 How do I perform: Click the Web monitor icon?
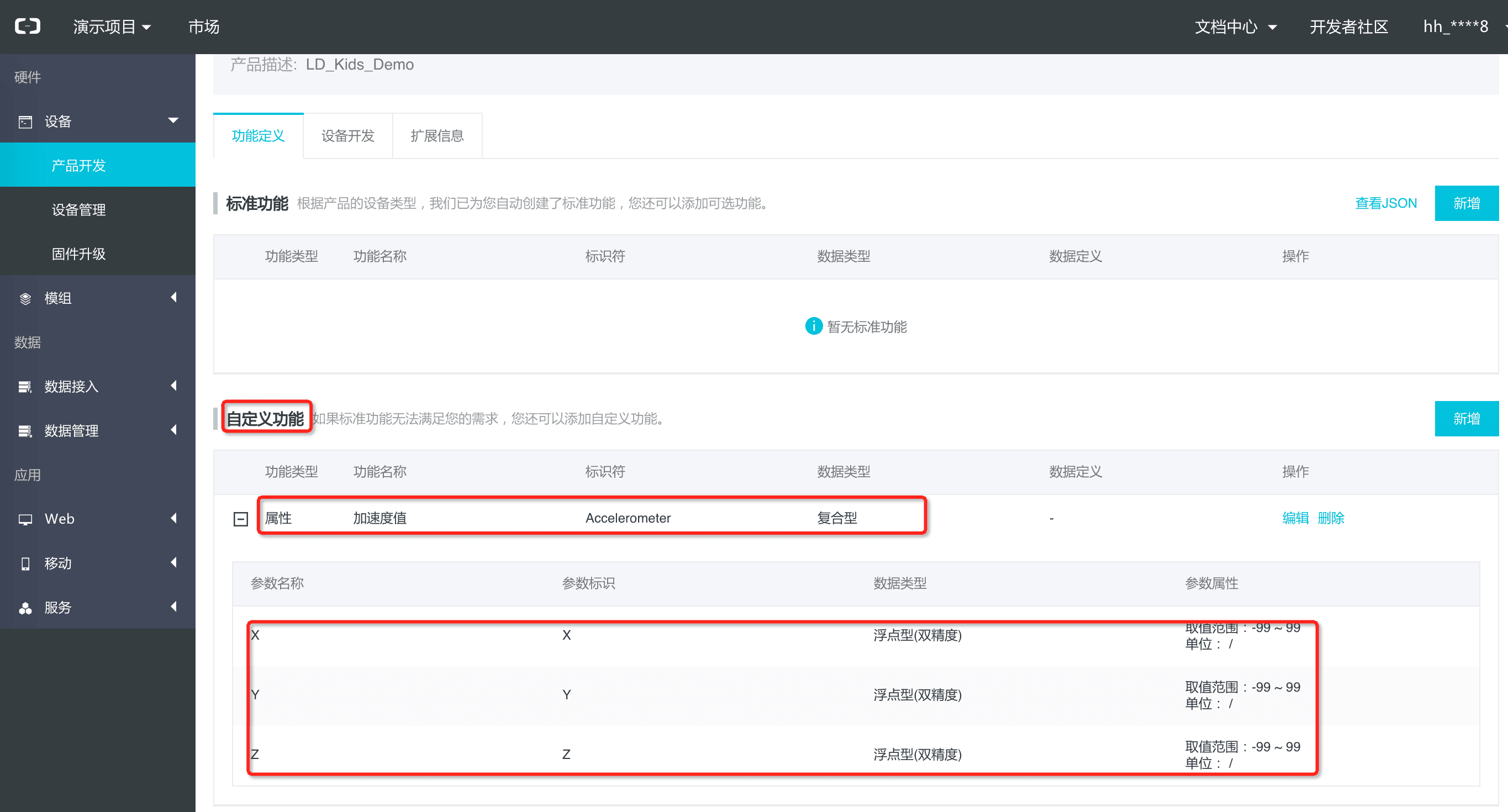[x=25, y=519]
